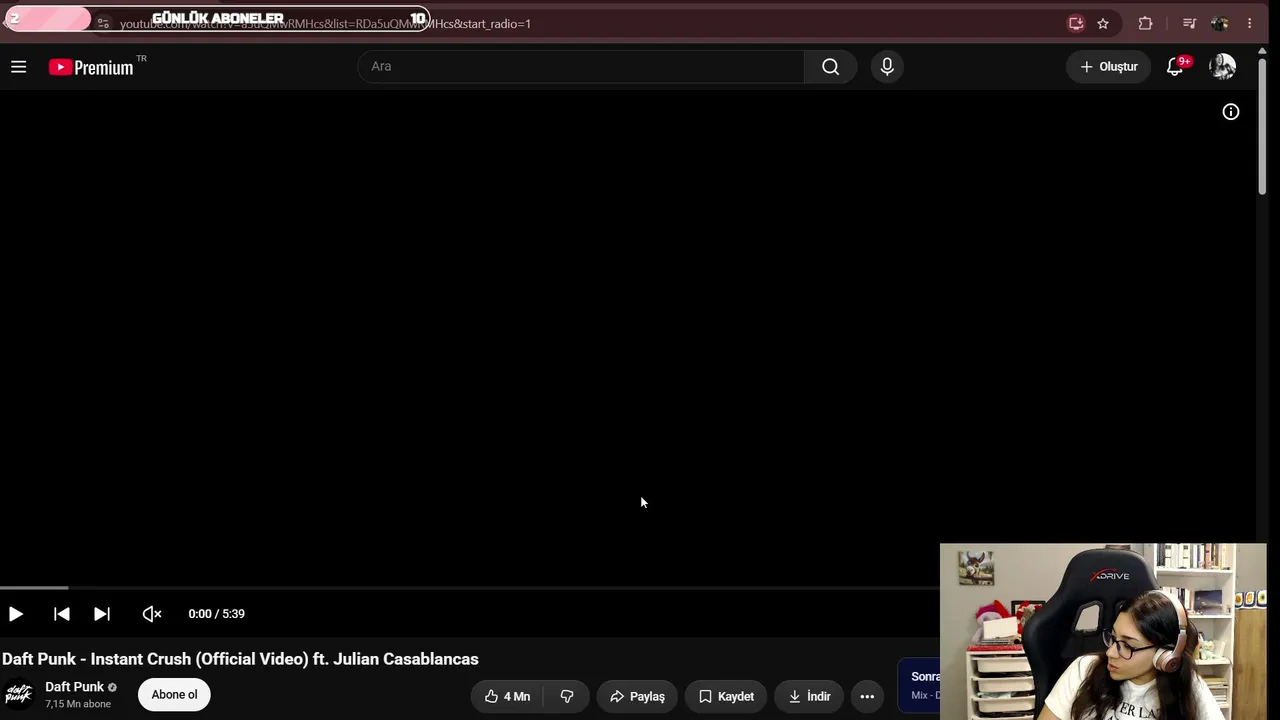Open the browser media controls icon
This screenshot has width=1280, height=720.
1189,23
